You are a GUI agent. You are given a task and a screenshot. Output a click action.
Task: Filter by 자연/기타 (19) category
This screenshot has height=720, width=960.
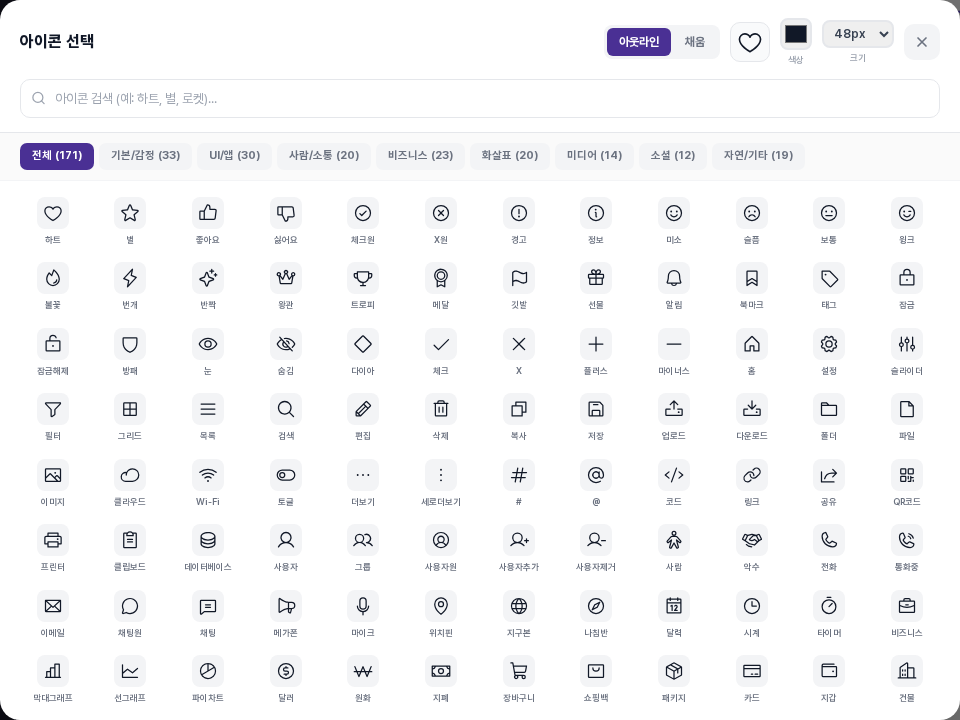pos(759,156)
